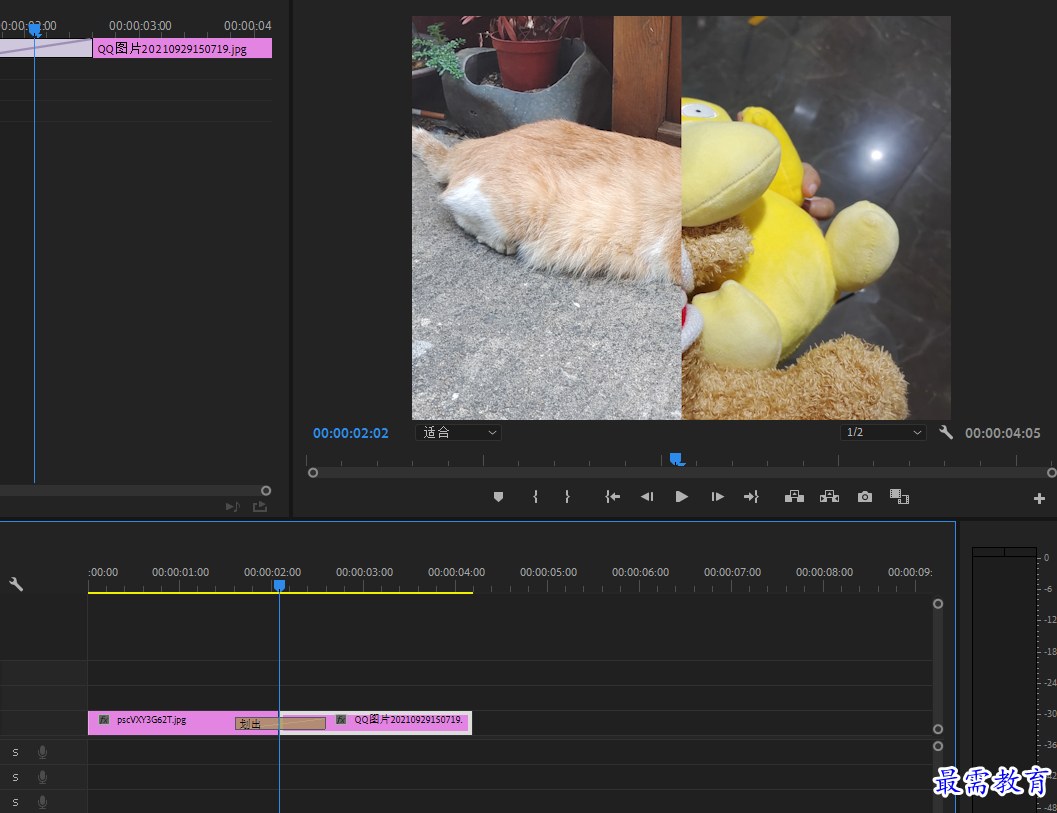
Task: Step back one frame
Action: [x=647, y=497]
